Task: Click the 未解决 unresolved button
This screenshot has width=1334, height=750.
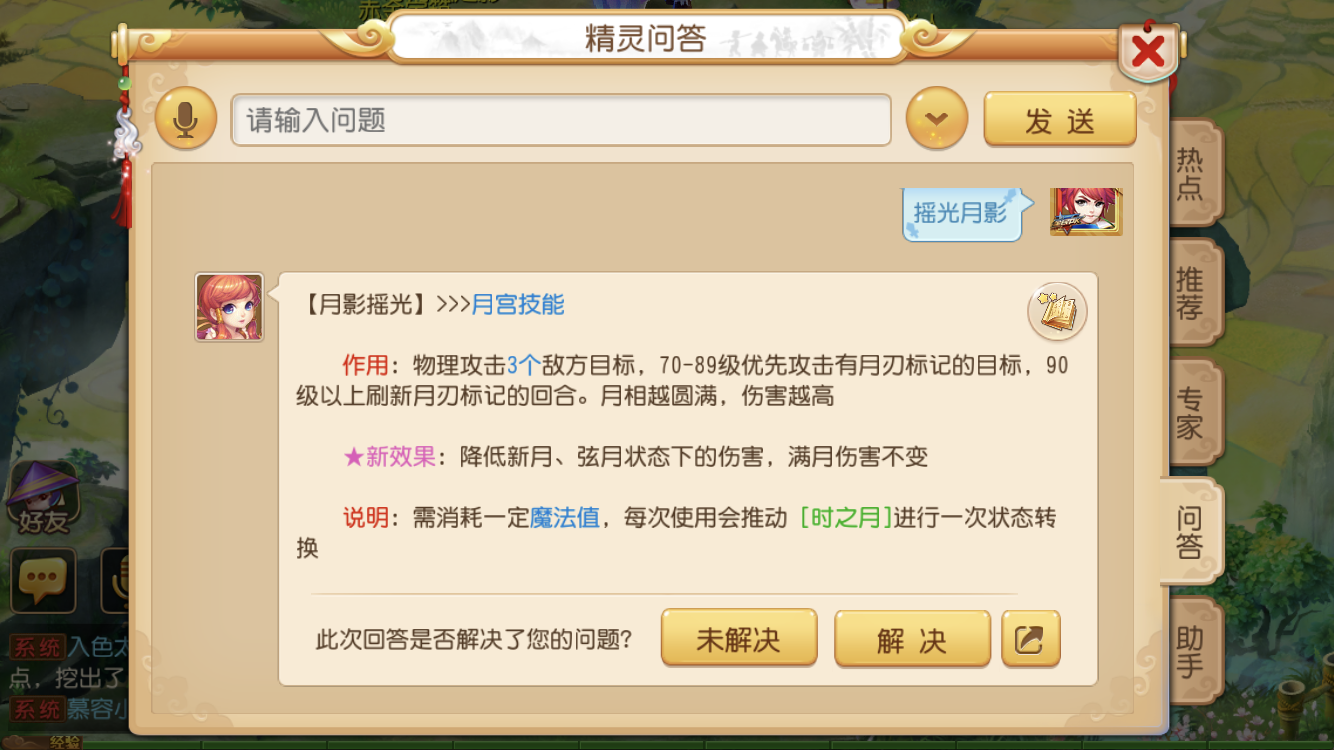Action: pyautogui.click(x=739, y=638)
